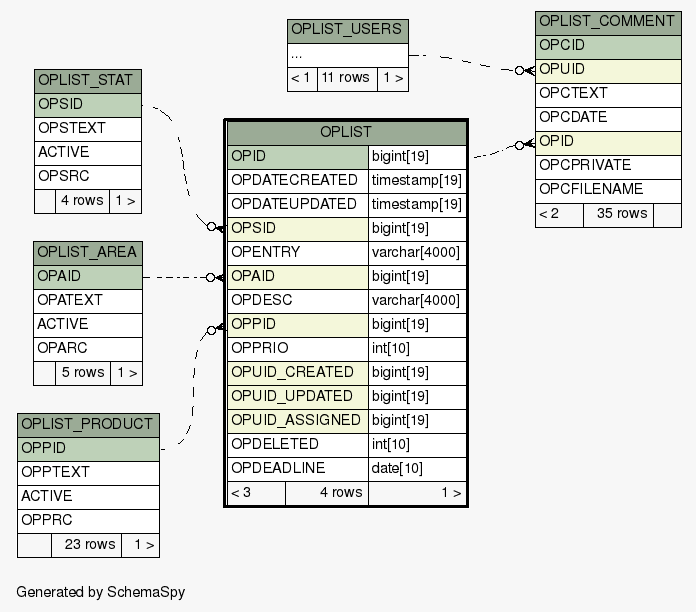Click the OPLIST_PRODUCT table title
The width and height of the screenshot is (696, 612).
click(88, 424)
